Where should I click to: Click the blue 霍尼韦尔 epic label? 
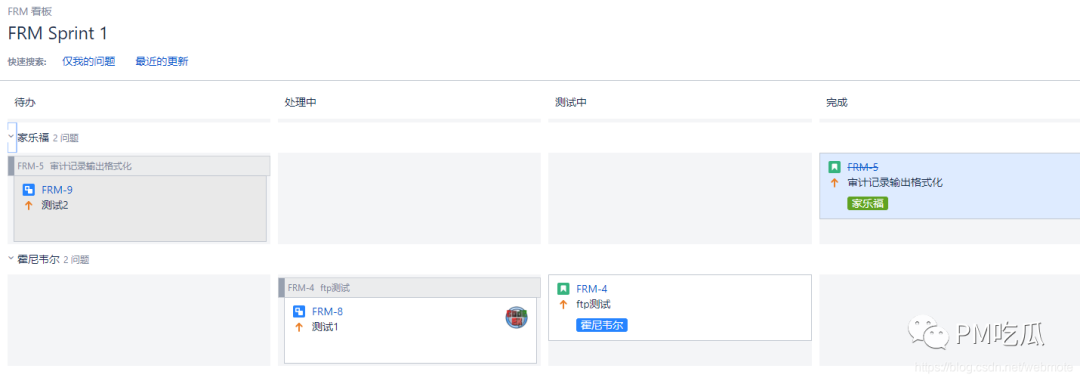click(602, 325)
